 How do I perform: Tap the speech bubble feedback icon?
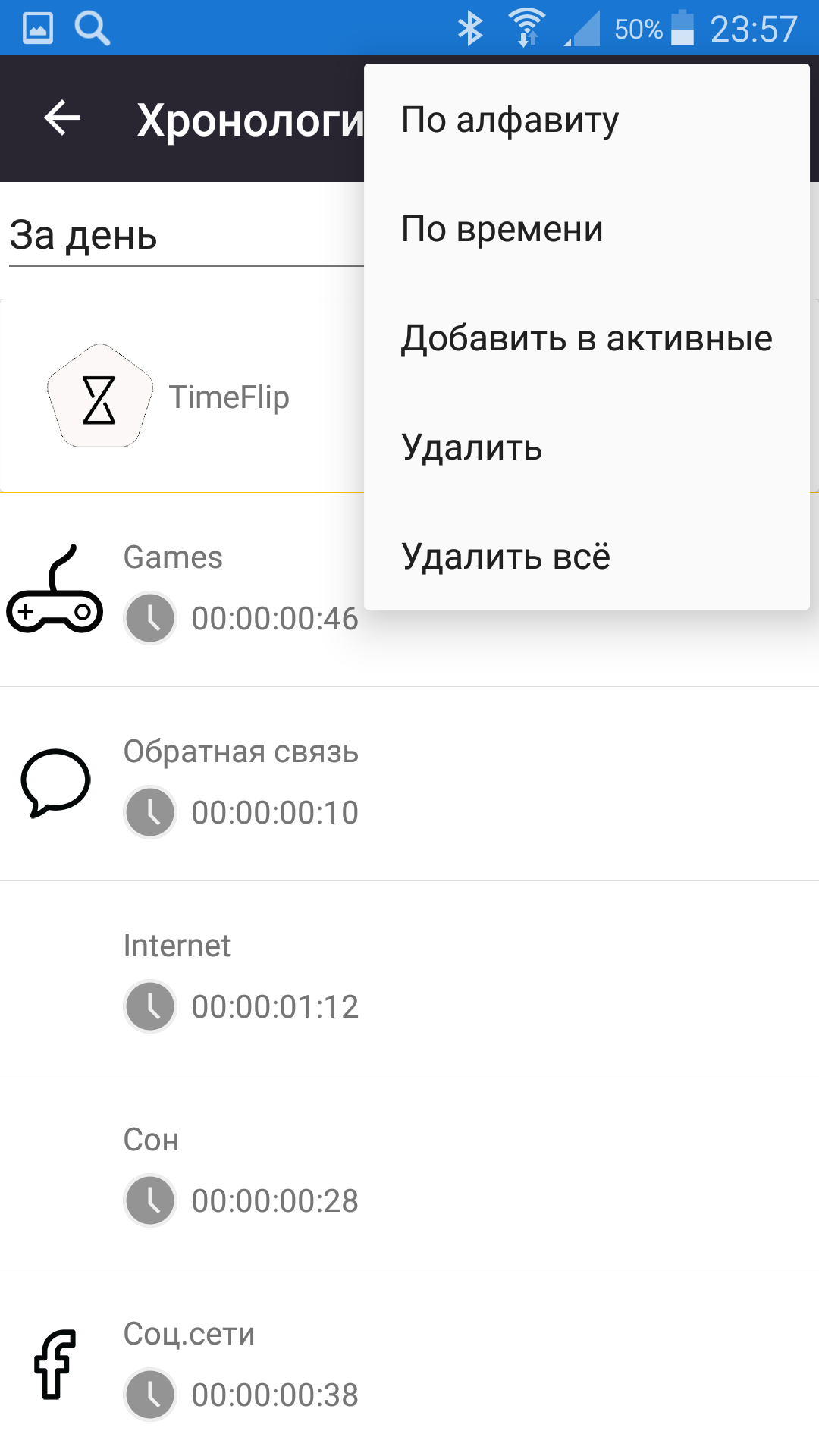point(55,783)
